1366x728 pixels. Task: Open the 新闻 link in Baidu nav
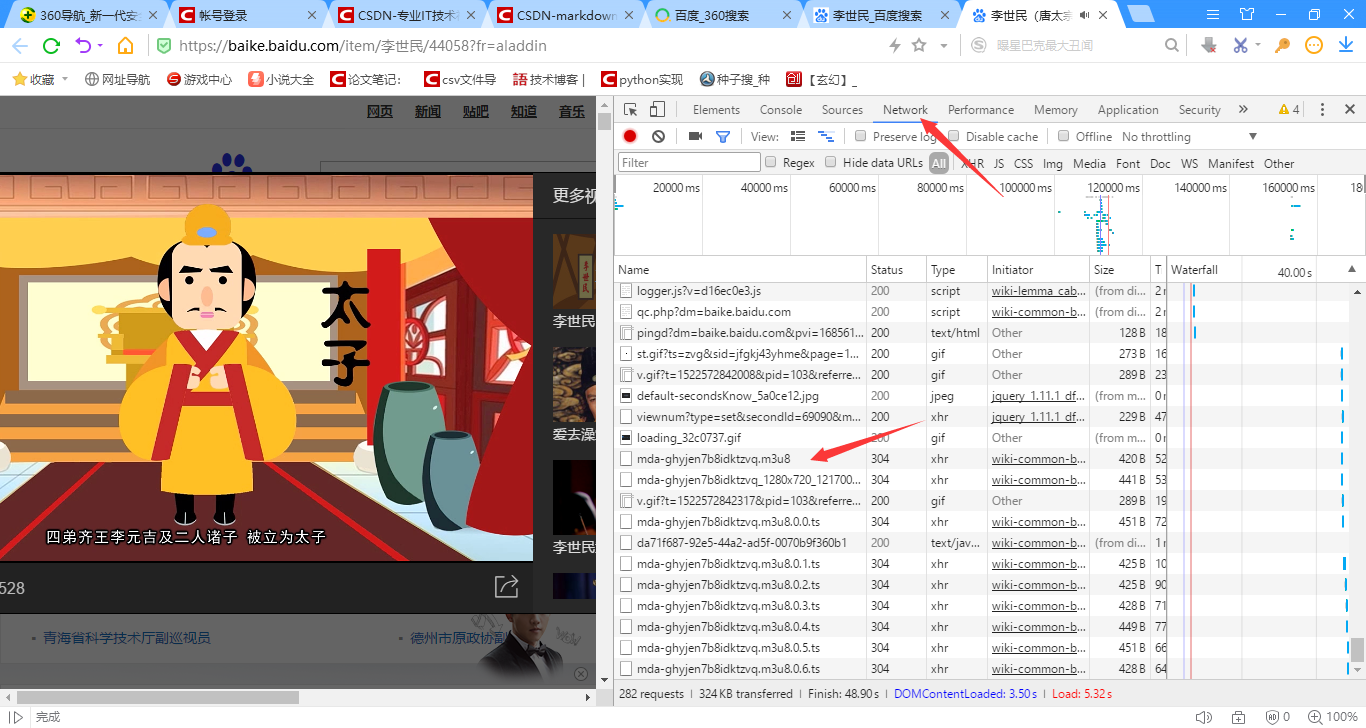pyautogui.click(x=428, y=111)
